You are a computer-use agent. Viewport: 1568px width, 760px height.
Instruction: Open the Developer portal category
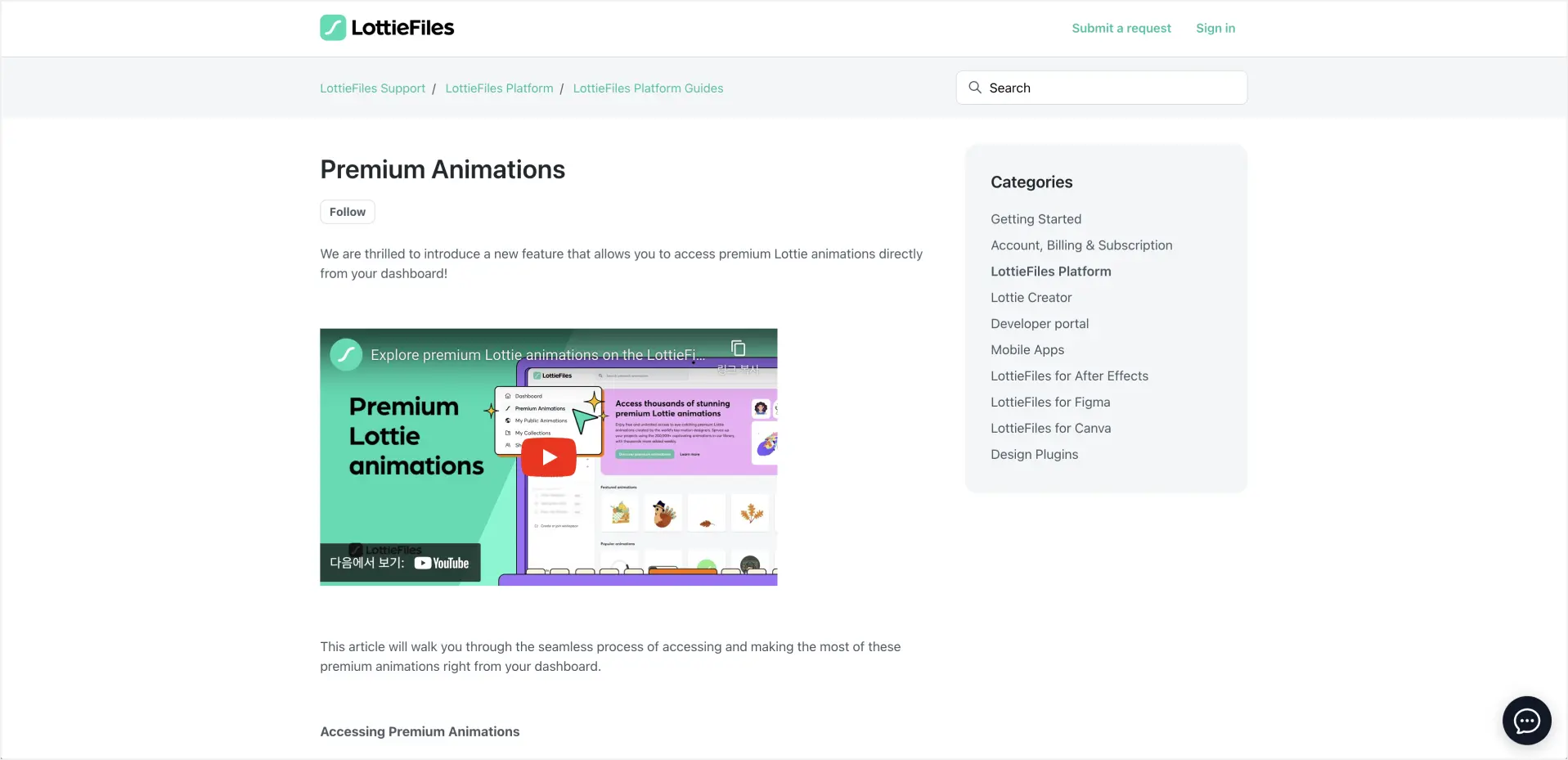click(1040, 324)
